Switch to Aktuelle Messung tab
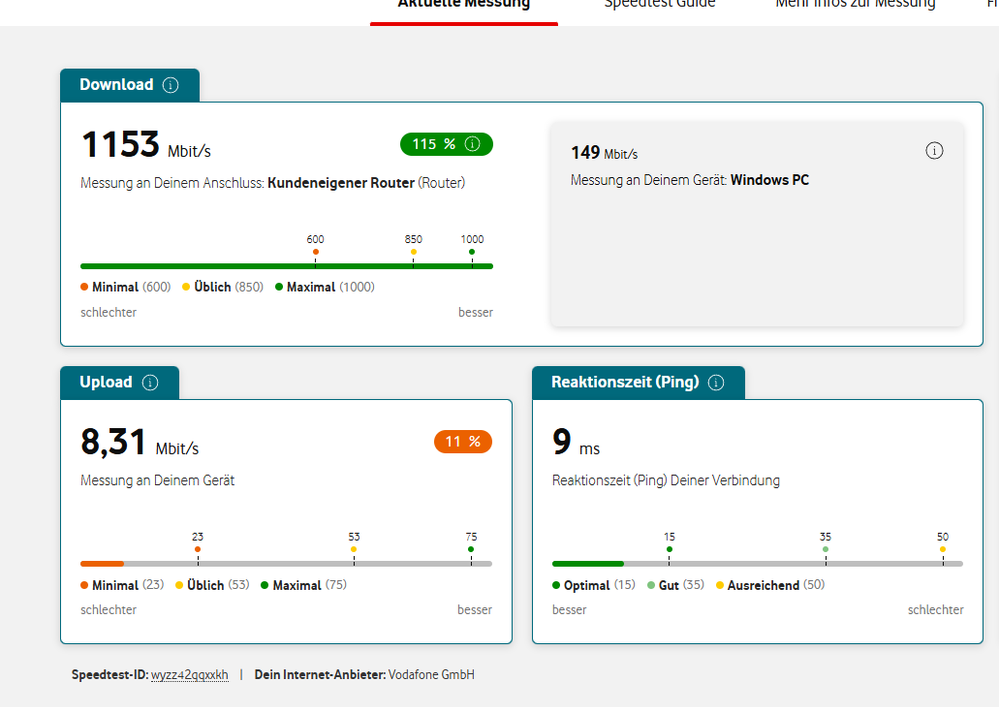999x707 pixels. pyautogui.click(x=464, y=5)
